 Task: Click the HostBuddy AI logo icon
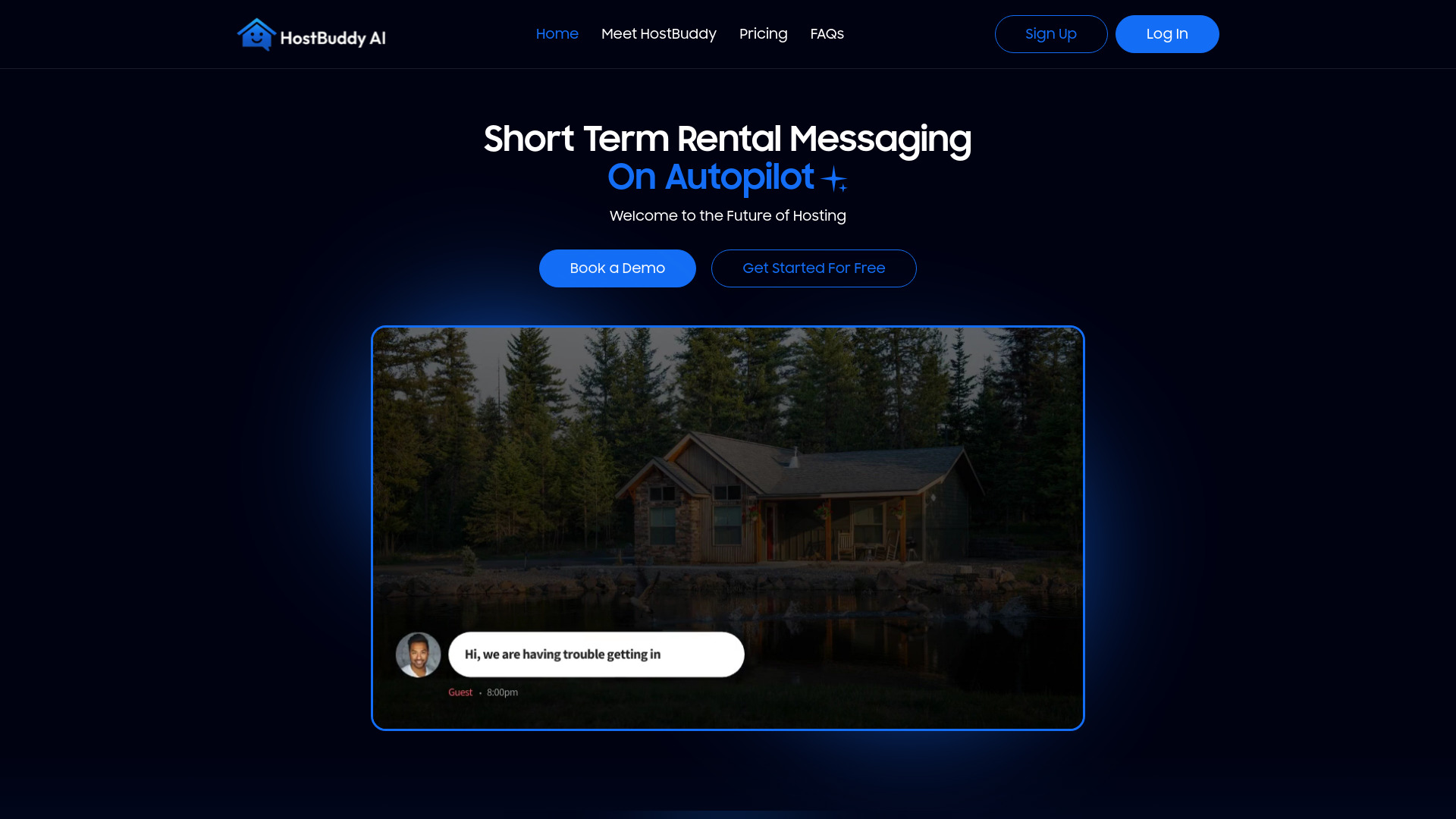257,34
